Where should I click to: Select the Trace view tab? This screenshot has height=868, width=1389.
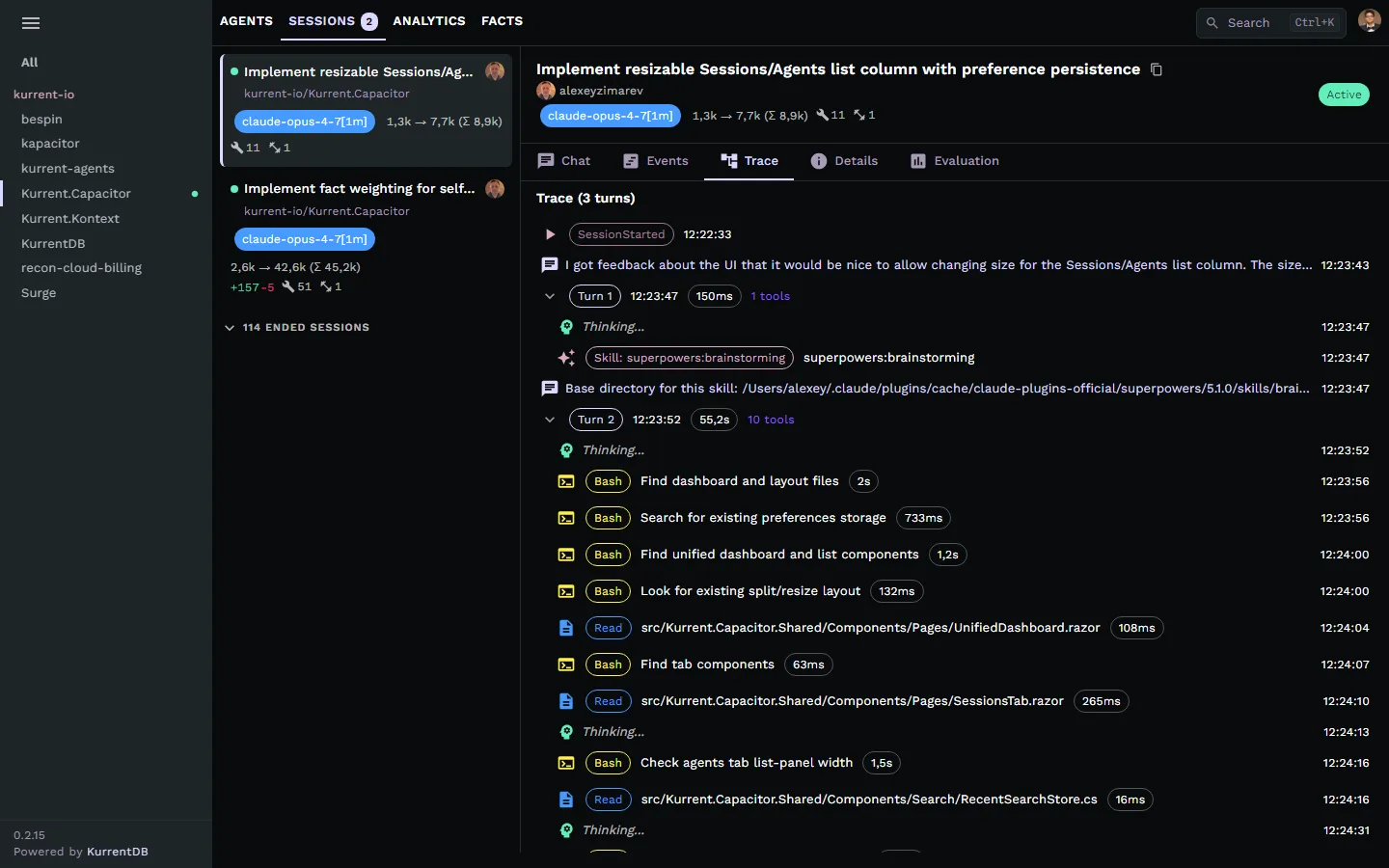pos(749,161)
